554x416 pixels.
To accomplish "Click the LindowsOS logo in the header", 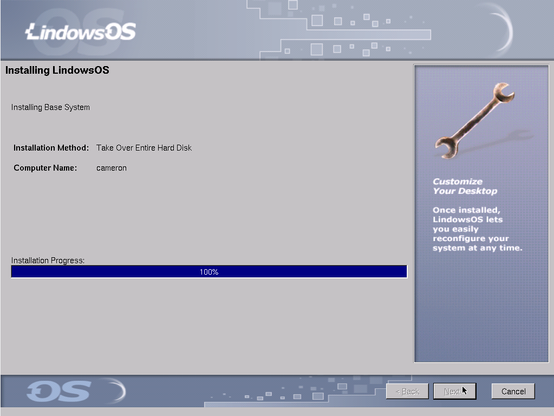I will 81,32.
